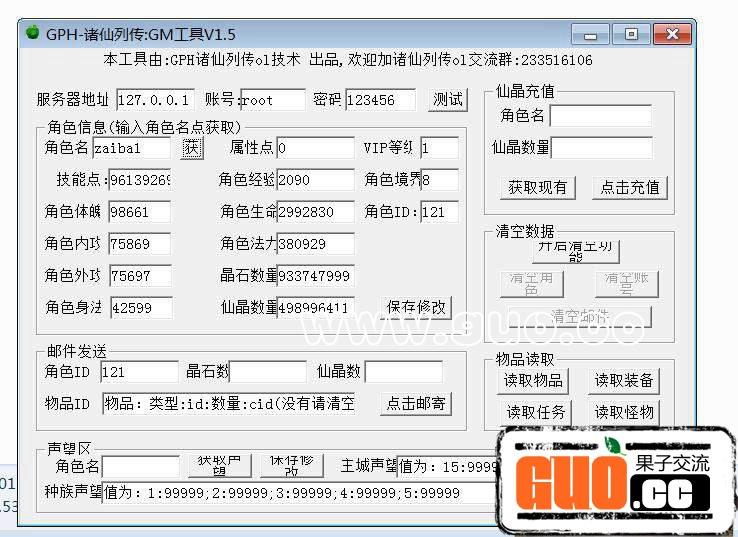The height and width of the screenshot is (537, 738).
Task: Click the 测试 connection test button
Action: 448,99
